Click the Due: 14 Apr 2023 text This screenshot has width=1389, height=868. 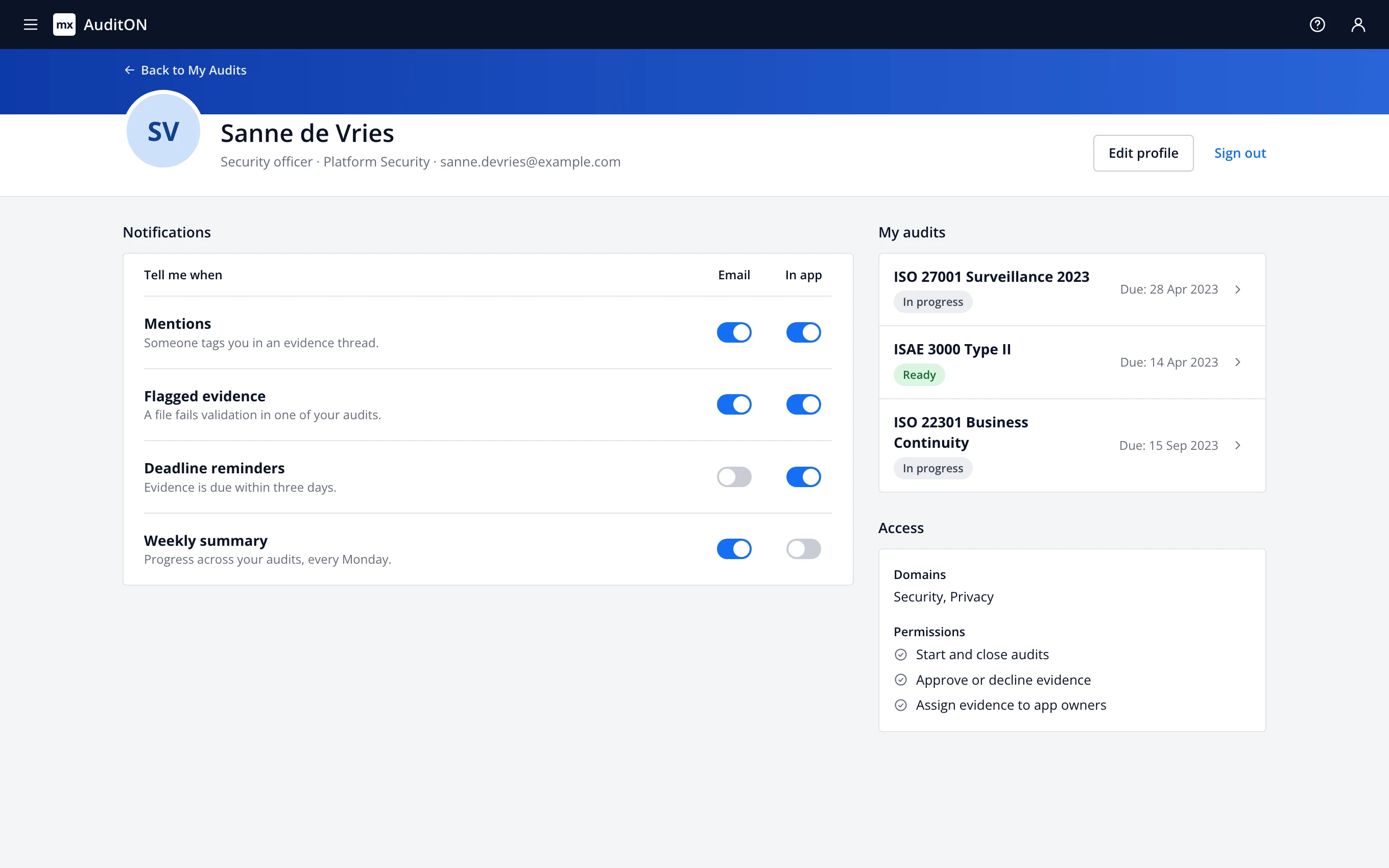click(1168, 362)
